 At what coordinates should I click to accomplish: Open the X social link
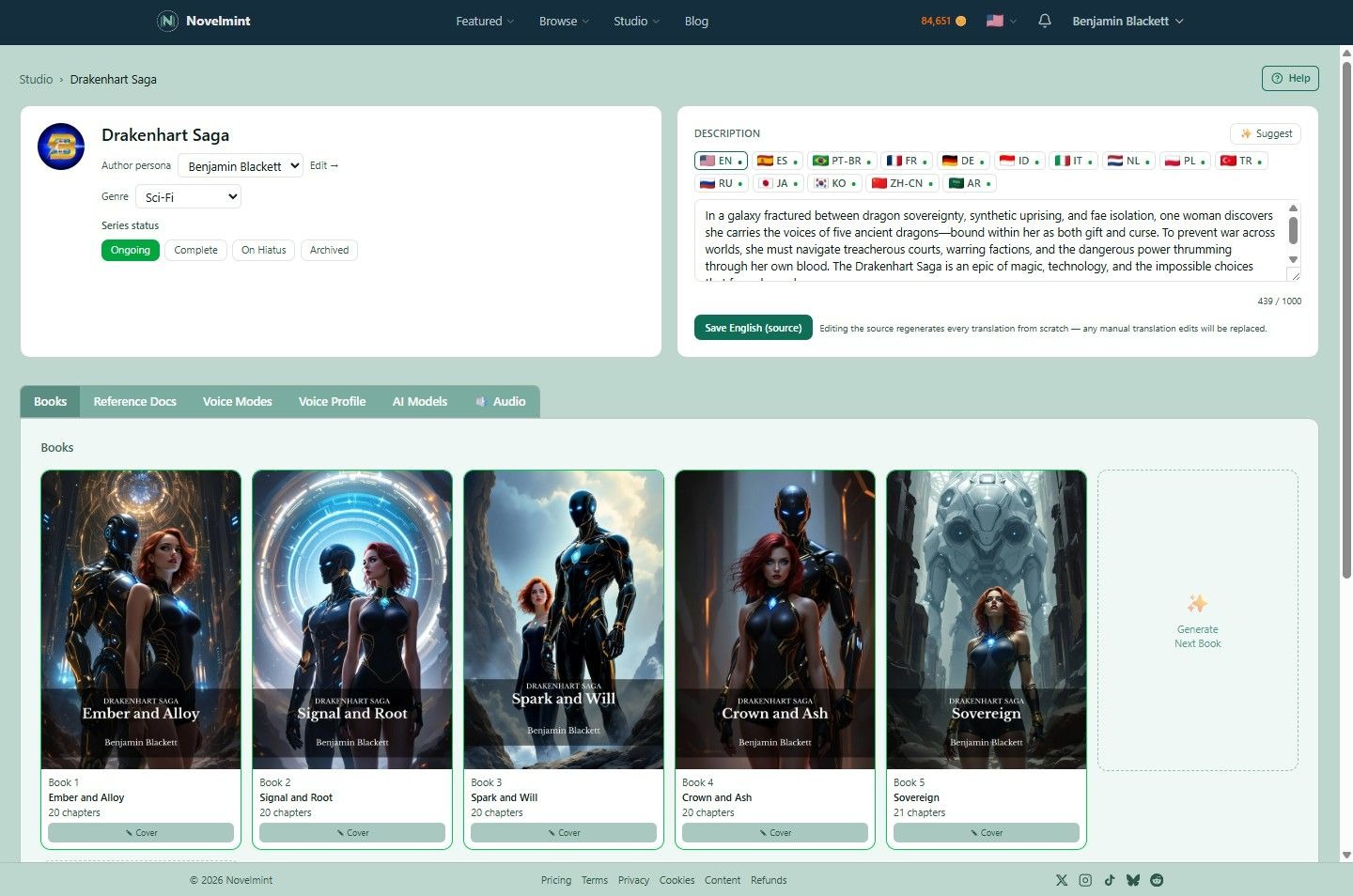click(1062, 880)
